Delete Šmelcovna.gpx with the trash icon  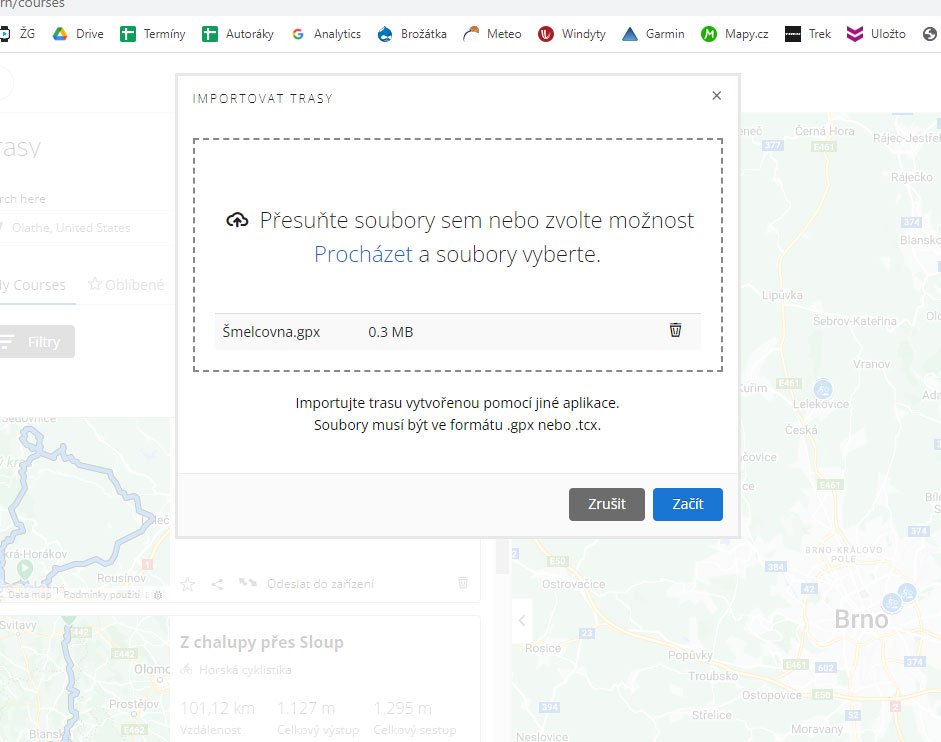(675, 330)
